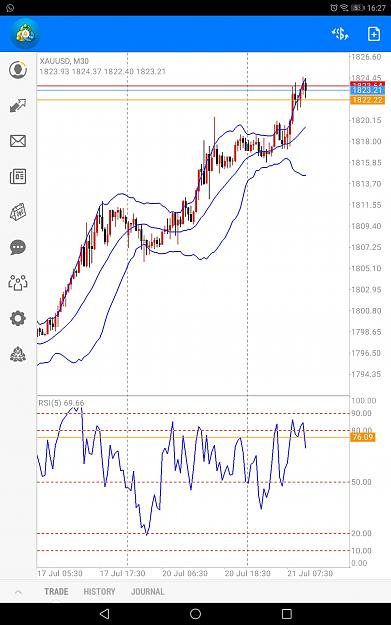Tap the 21 Jul 07:30 time label
The width and height of the screenshot is (391, 625).
(x=310, y=573)
